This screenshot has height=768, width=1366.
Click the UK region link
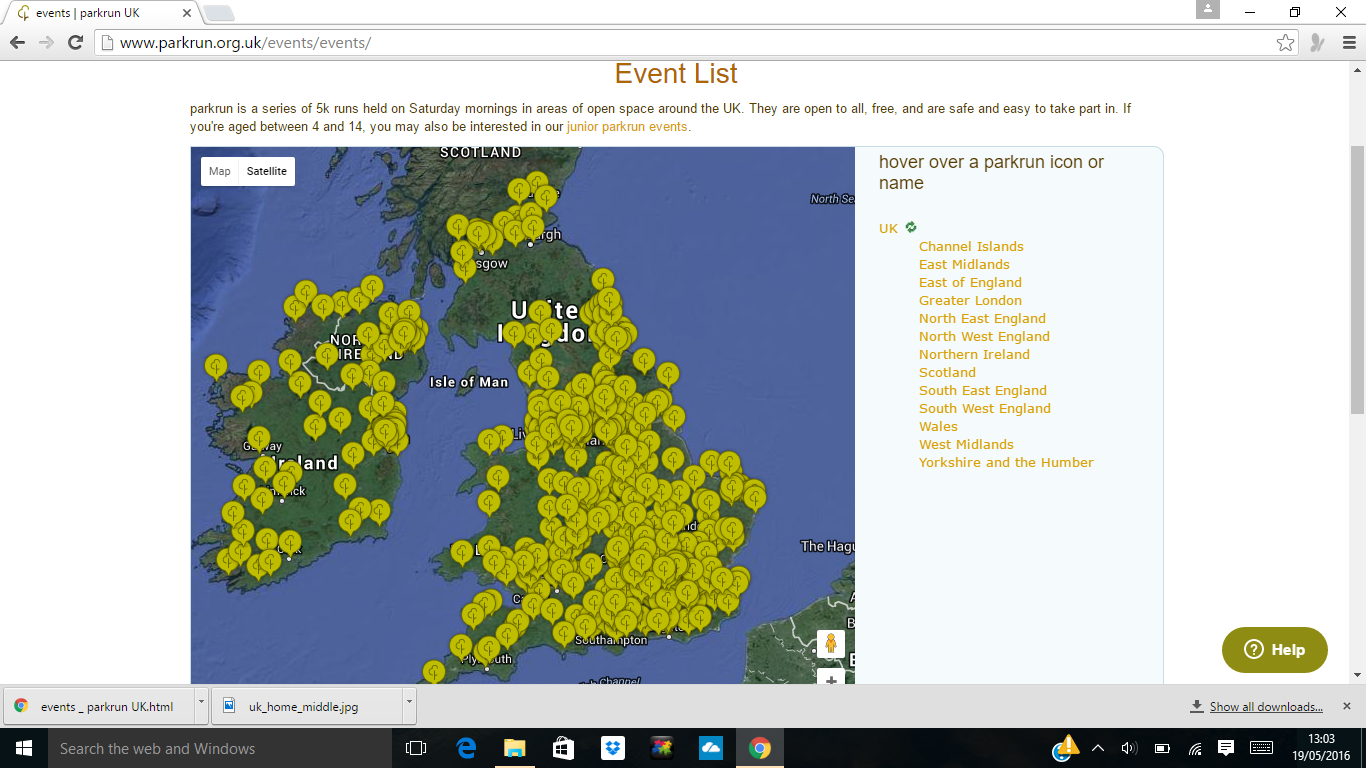click(888, 228)
